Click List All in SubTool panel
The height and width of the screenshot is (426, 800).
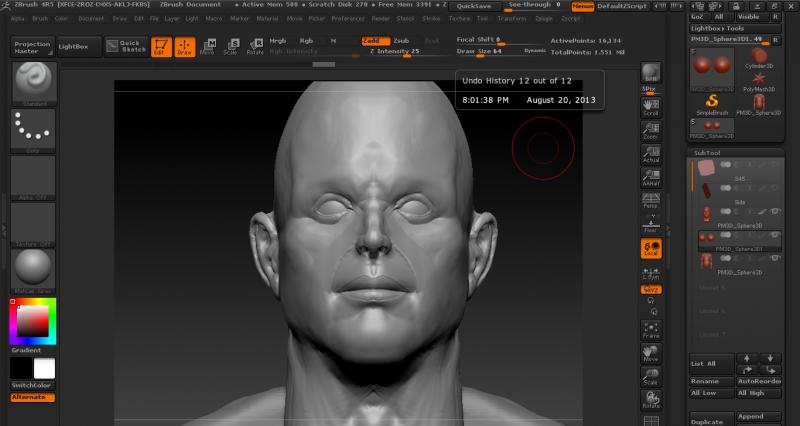tap(712, 364)
